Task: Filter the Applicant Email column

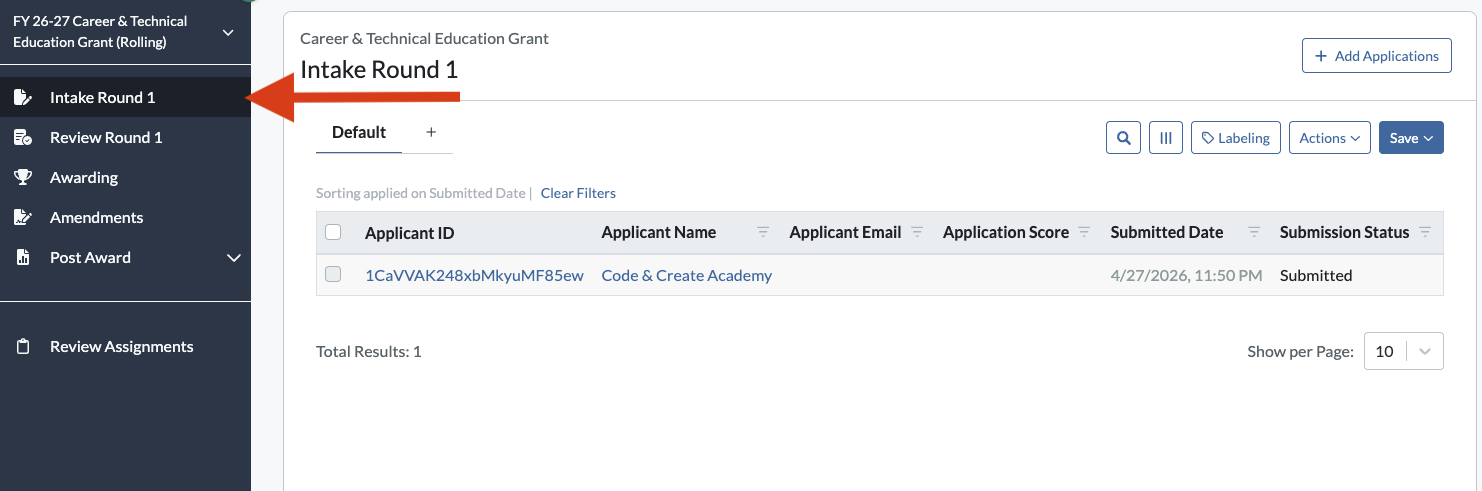Action: click(917, 232)
